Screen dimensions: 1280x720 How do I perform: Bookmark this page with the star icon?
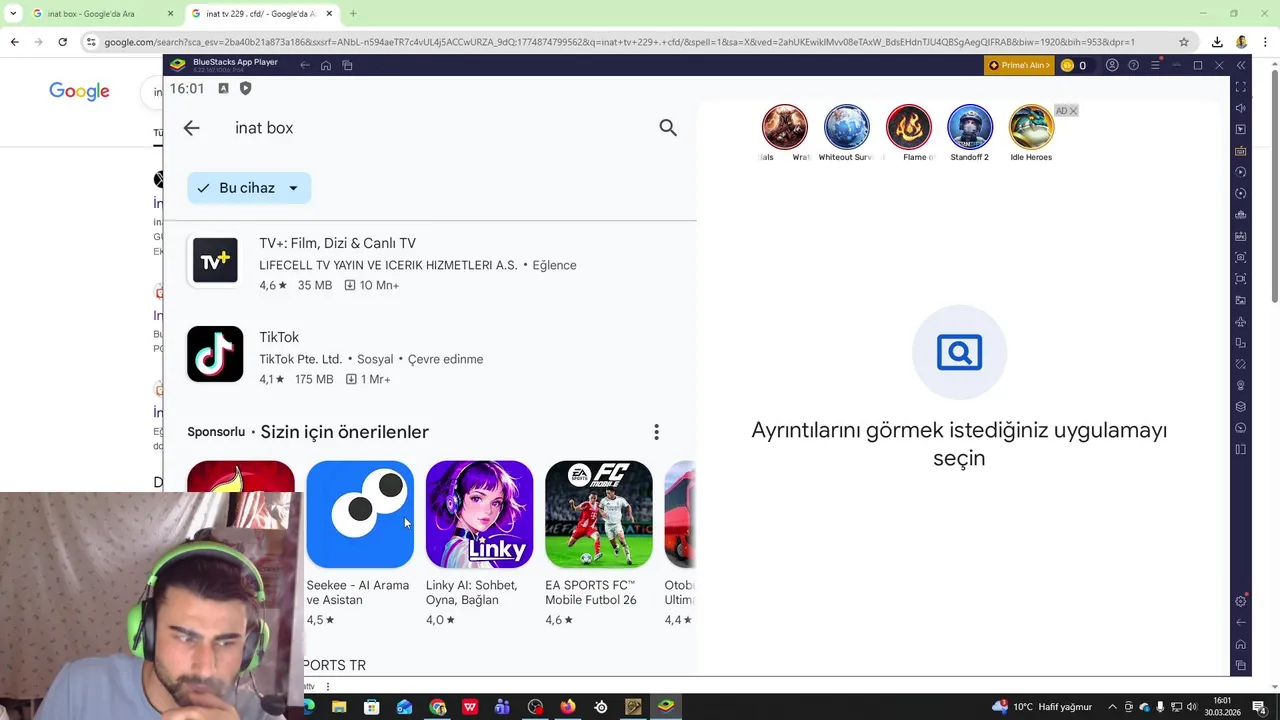[x=1184, y=42]
